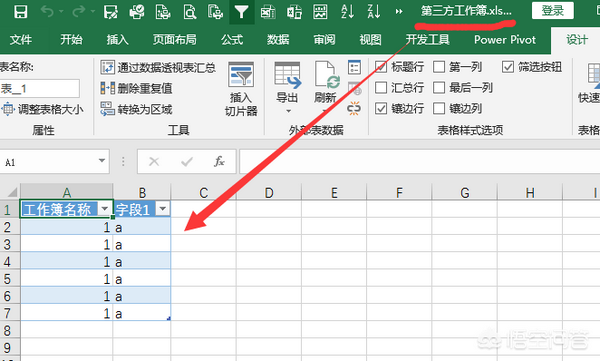600x361 pixels.
Task: Click 转换为区域 convert to range
Action: pos(136,109)
